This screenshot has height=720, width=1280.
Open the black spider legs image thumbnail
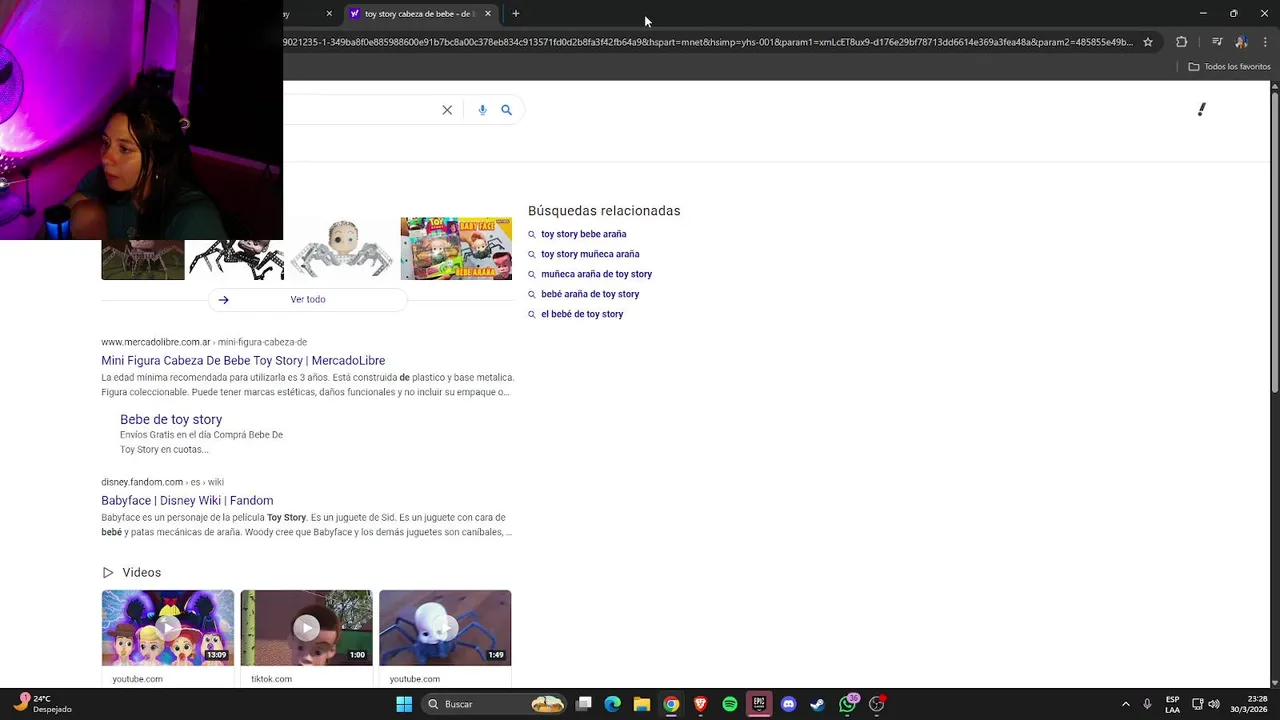[236, 260]
